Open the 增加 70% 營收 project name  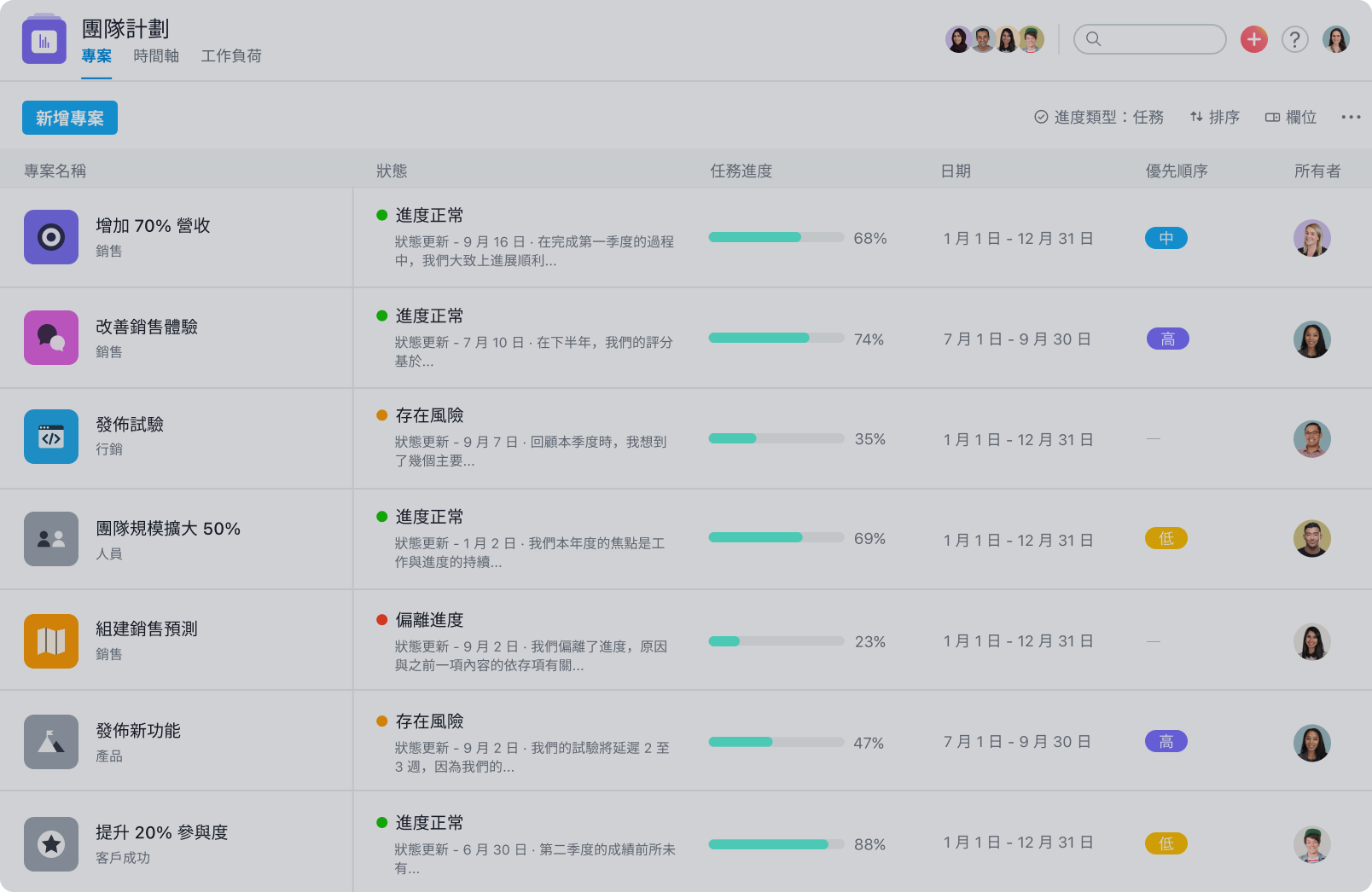pos(153,226)
